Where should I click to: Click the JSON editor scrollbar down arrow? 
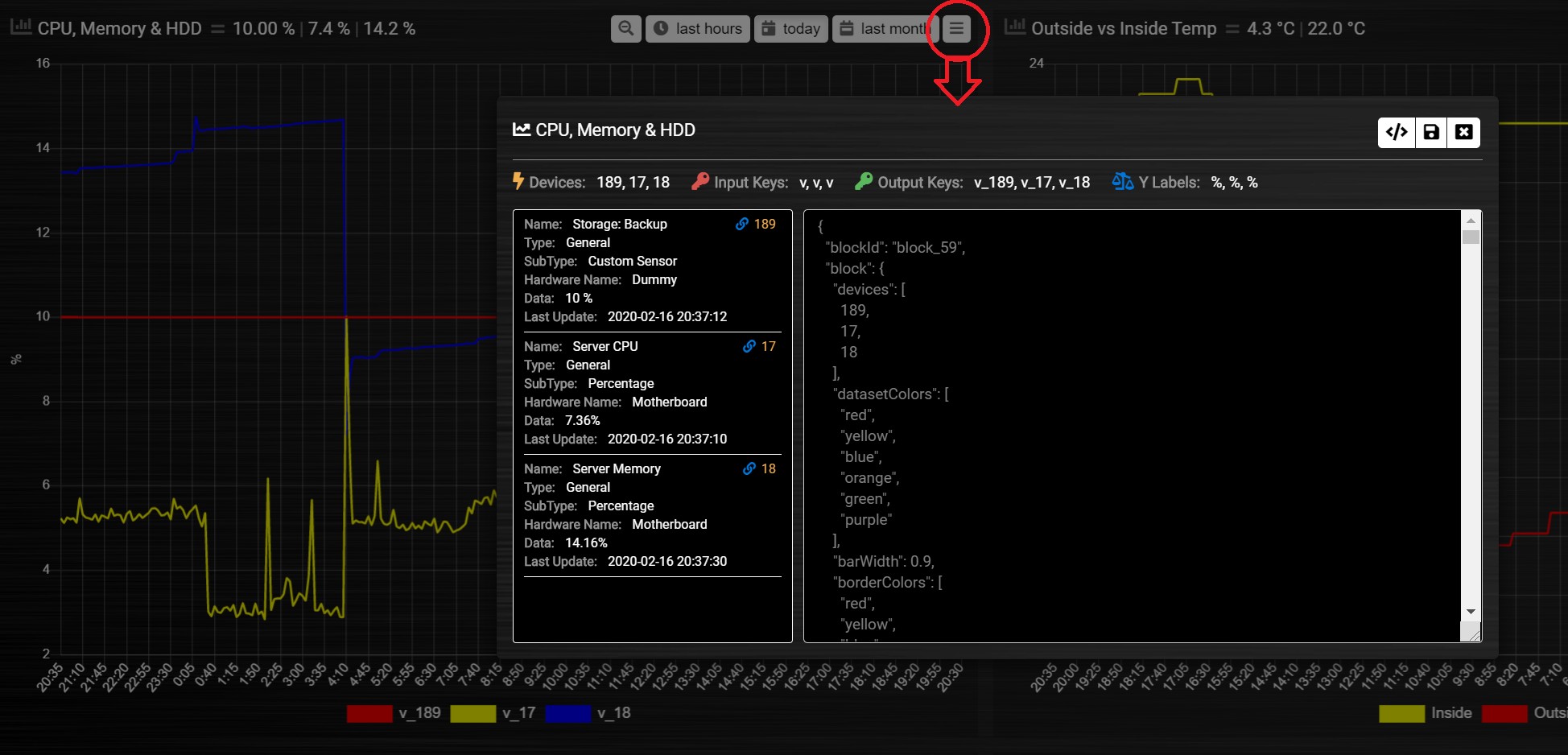[1471, 612]
